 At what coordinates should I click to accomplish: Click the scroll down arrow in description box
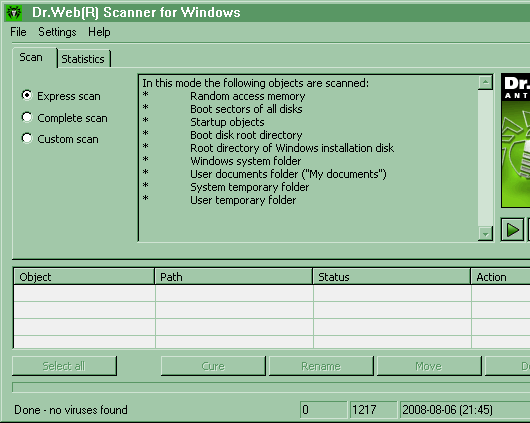pos(485,233)
